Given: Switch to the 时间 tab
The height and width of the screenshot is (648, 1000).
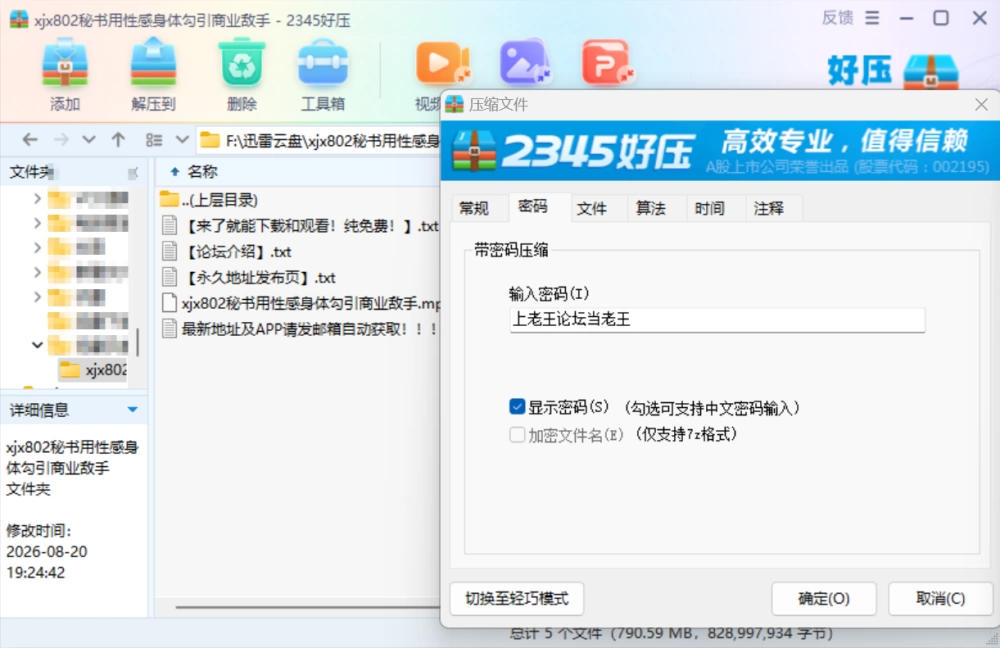Looking at the screenshot, I should tap(710, 208).
